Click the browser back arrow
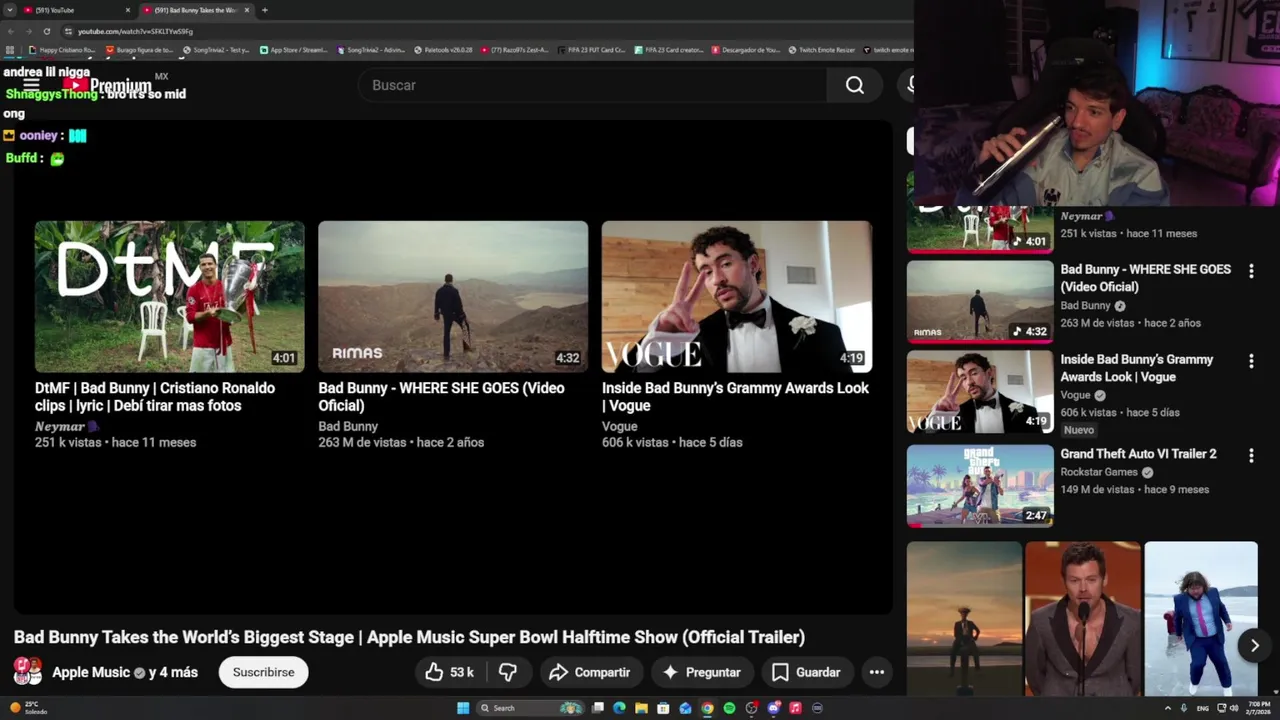The height and width of the screenshot is (720, 1280). (11, 31)
